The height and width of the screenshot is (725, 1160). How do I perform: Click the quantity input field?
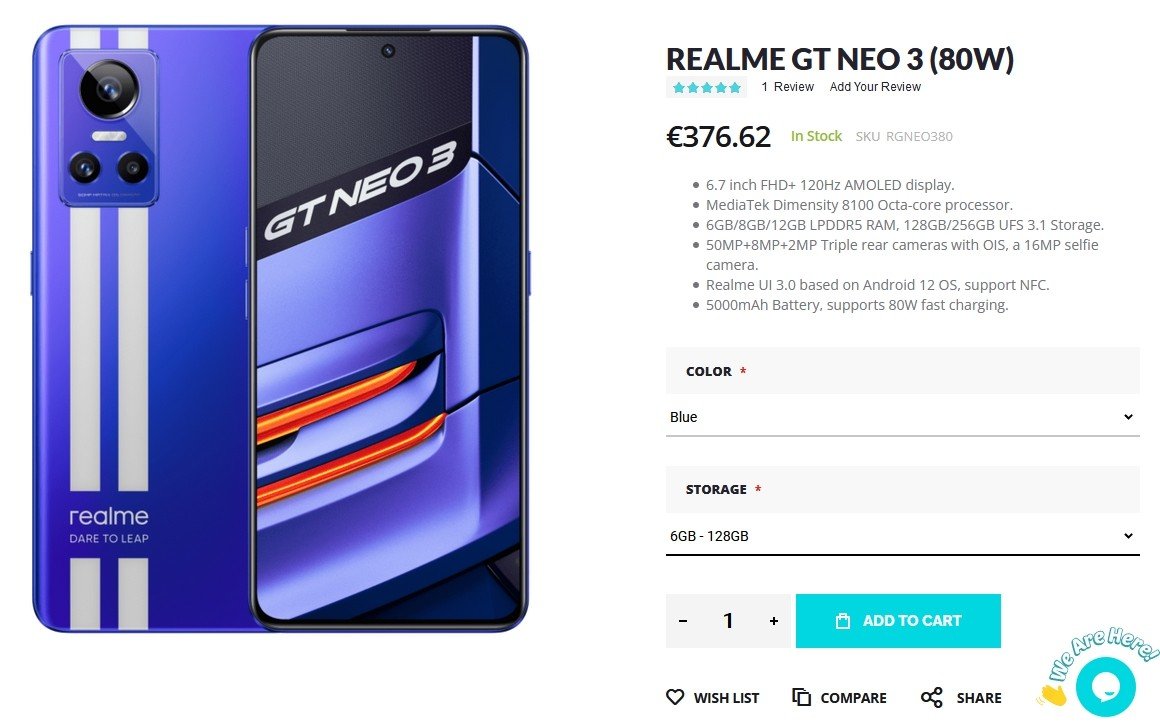coord(728,621)
